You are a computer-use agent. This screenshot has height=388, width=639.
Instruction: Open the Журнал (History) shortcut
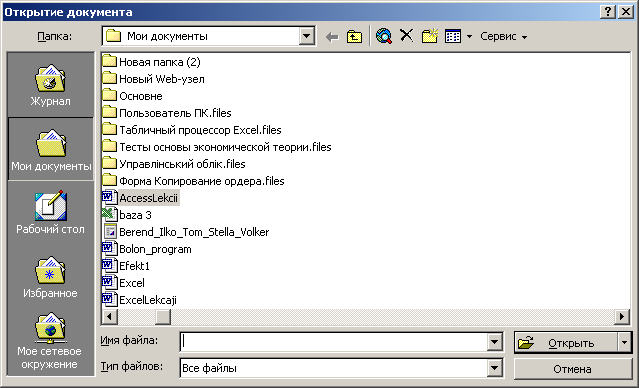coord(50,85)
